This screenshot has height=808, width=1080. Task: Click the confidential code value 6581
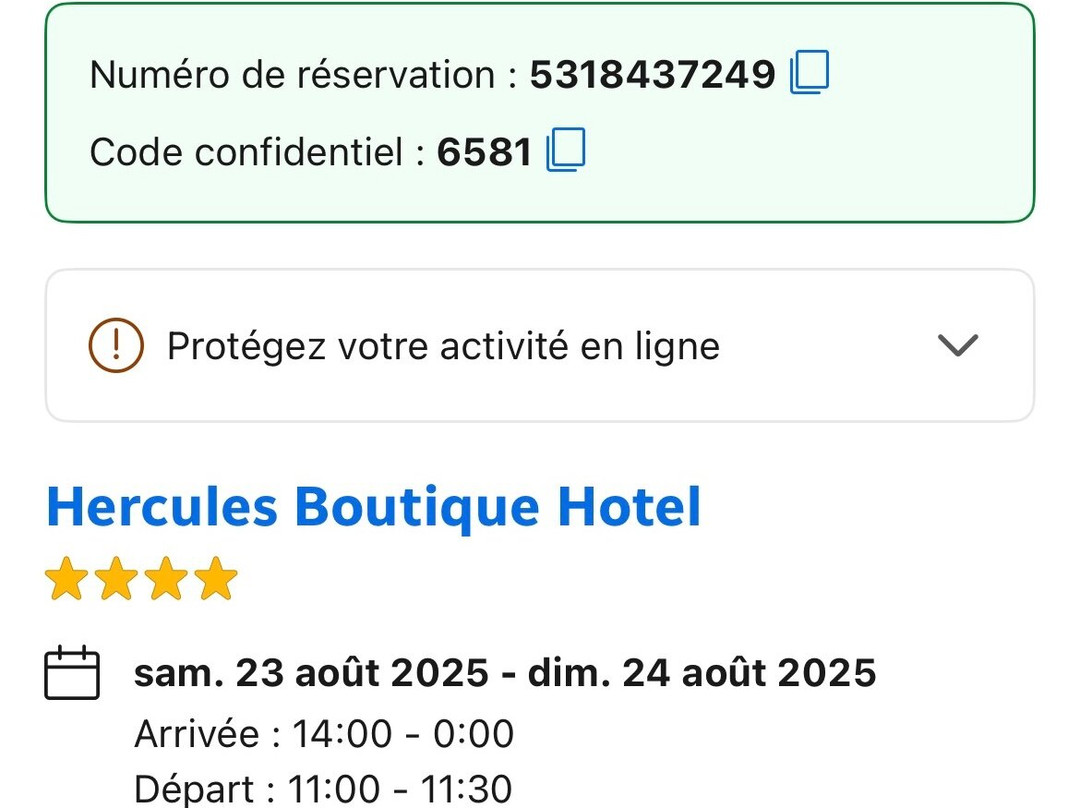(484, 152)
